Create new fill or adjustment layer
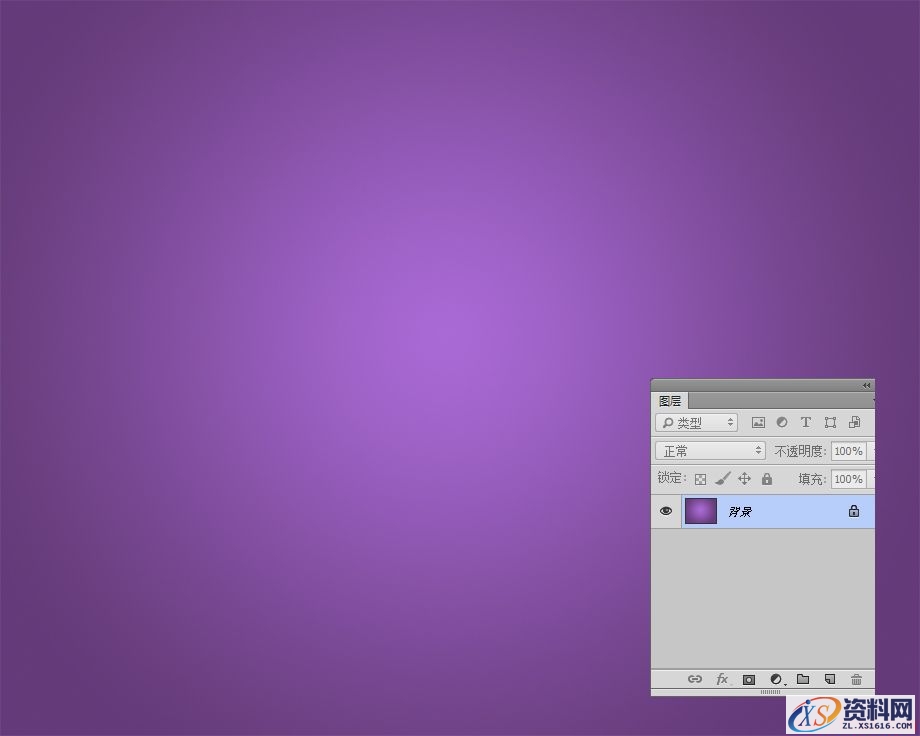The height and width of the screenshot is (736, 920). click(x=776, y=679)
